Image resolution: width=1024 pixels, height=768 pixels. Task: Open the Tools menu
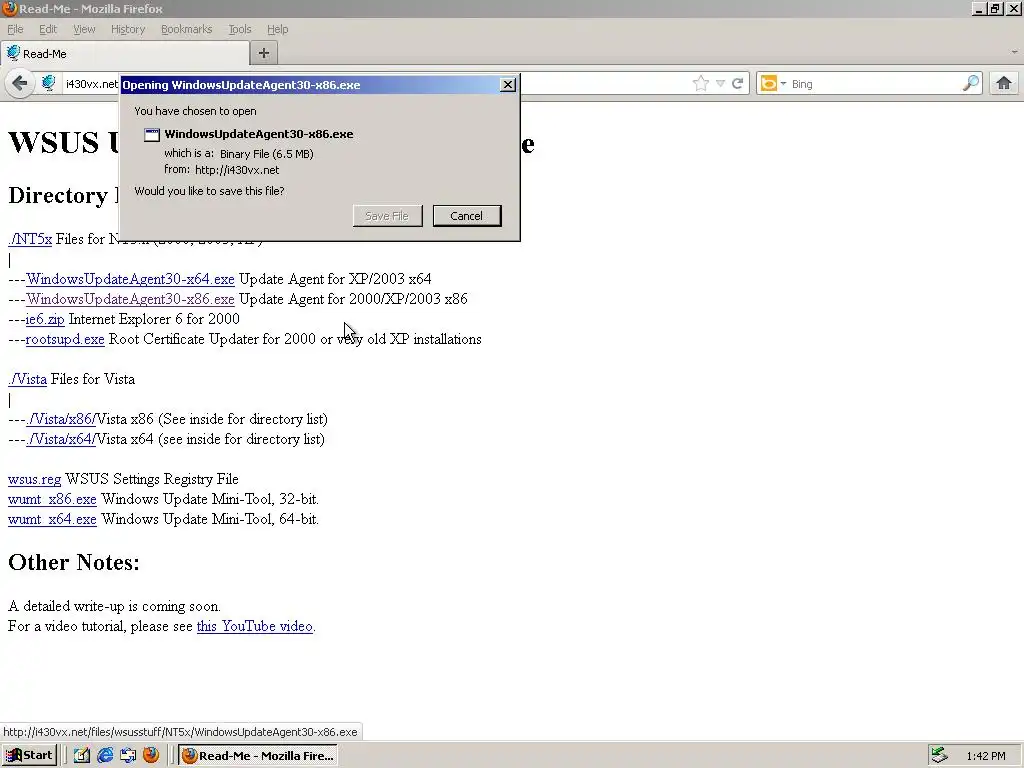click(x=240, y=29)
